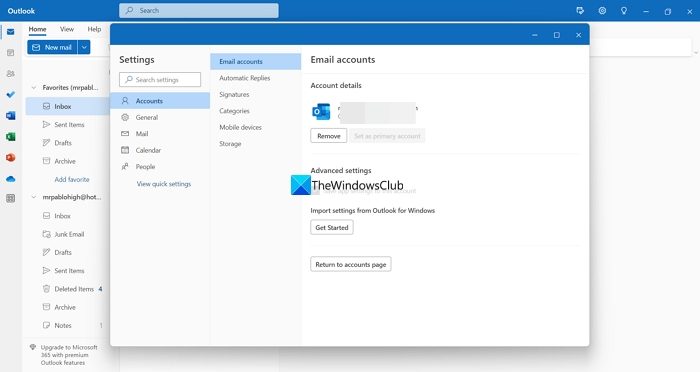Select Accounts in Settings sidebar
700x372 pixels.
pyautogui.click(x=160, y=101)
